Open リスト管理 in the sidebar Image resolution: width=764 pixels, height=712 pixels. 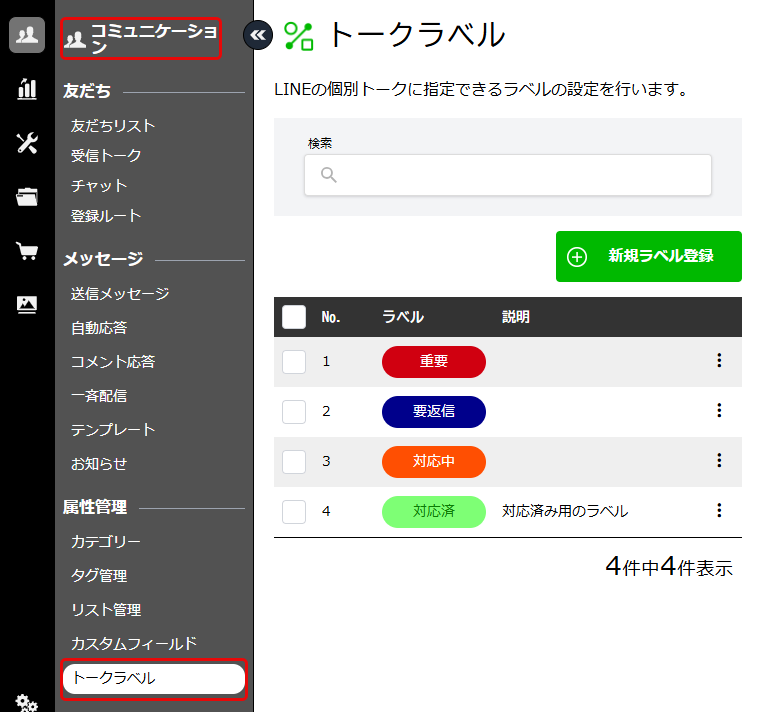point(106,610)
